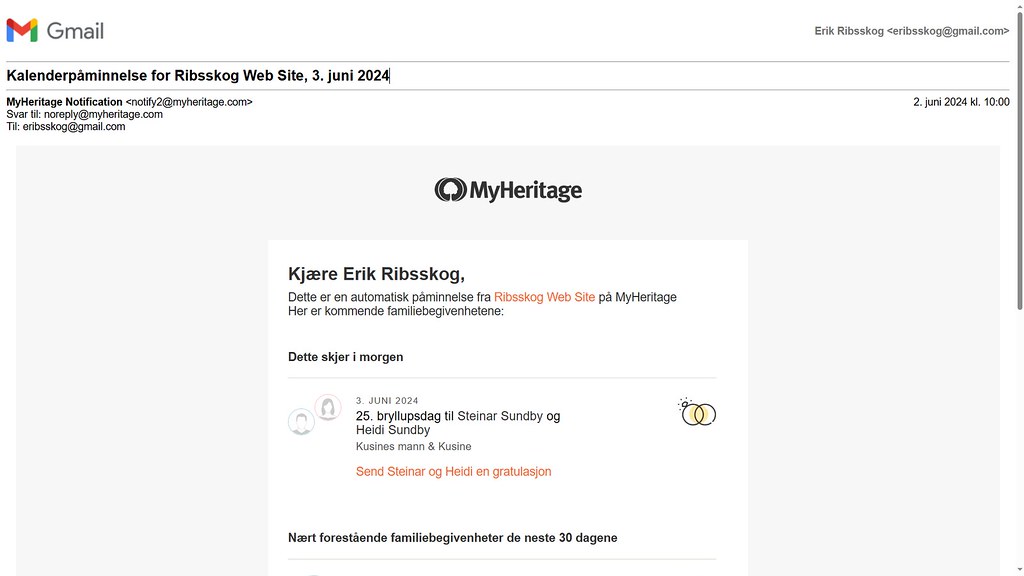Click the vertical scrollbar thumb
Screen dimensions: 1024x576
[x=1019, y=160]
